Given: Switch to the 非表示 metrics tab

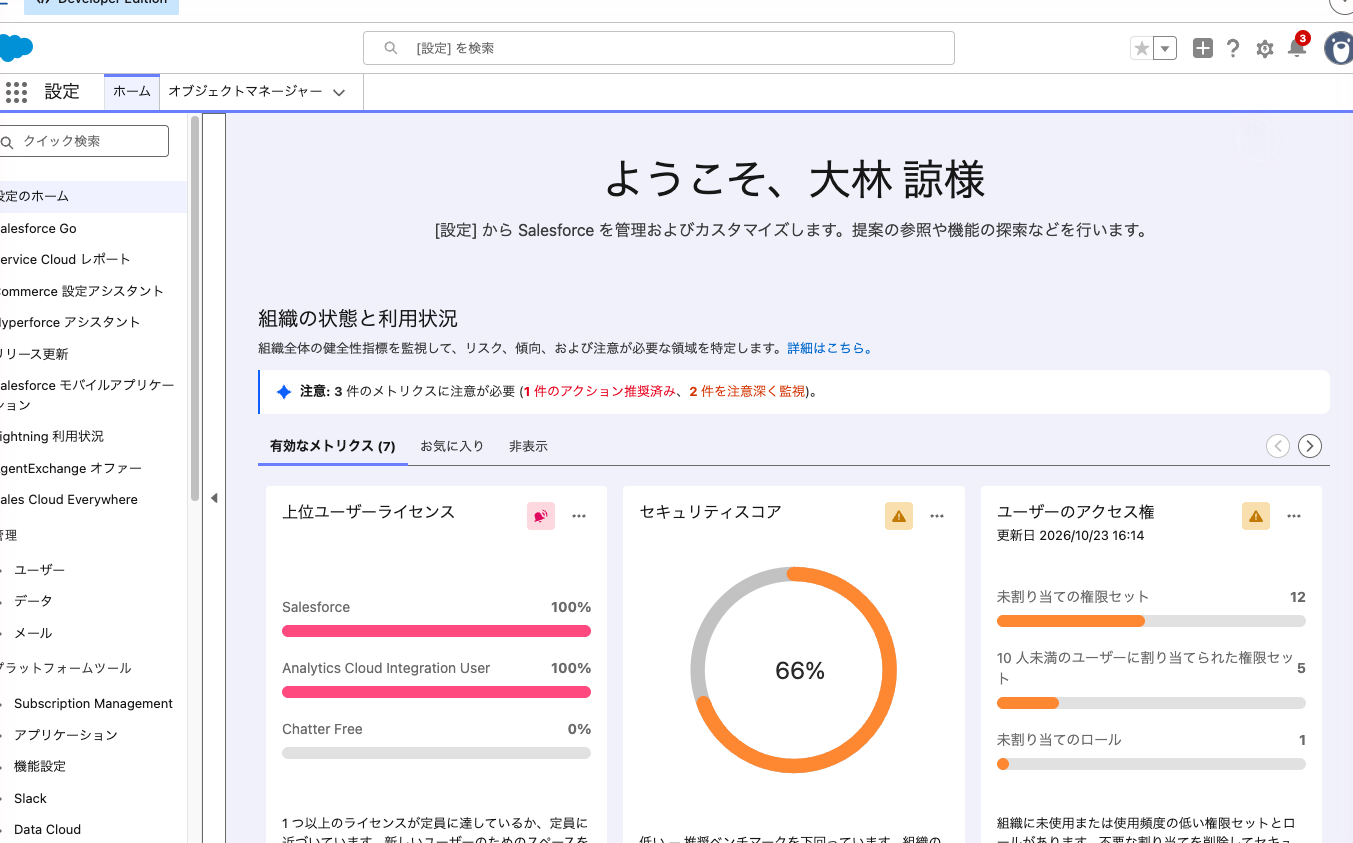Looking at the screenshot, I should tap(528, 446).
